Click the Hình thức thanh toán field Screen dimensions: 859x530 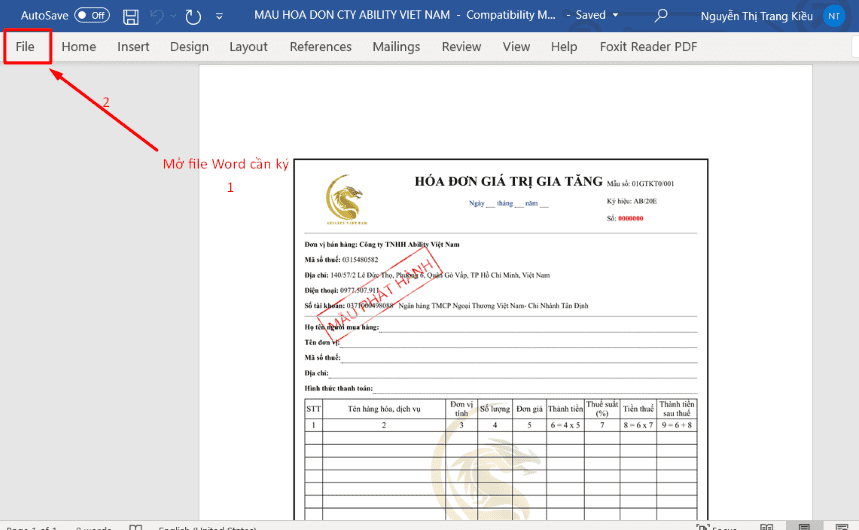click(x=501, y=389)
